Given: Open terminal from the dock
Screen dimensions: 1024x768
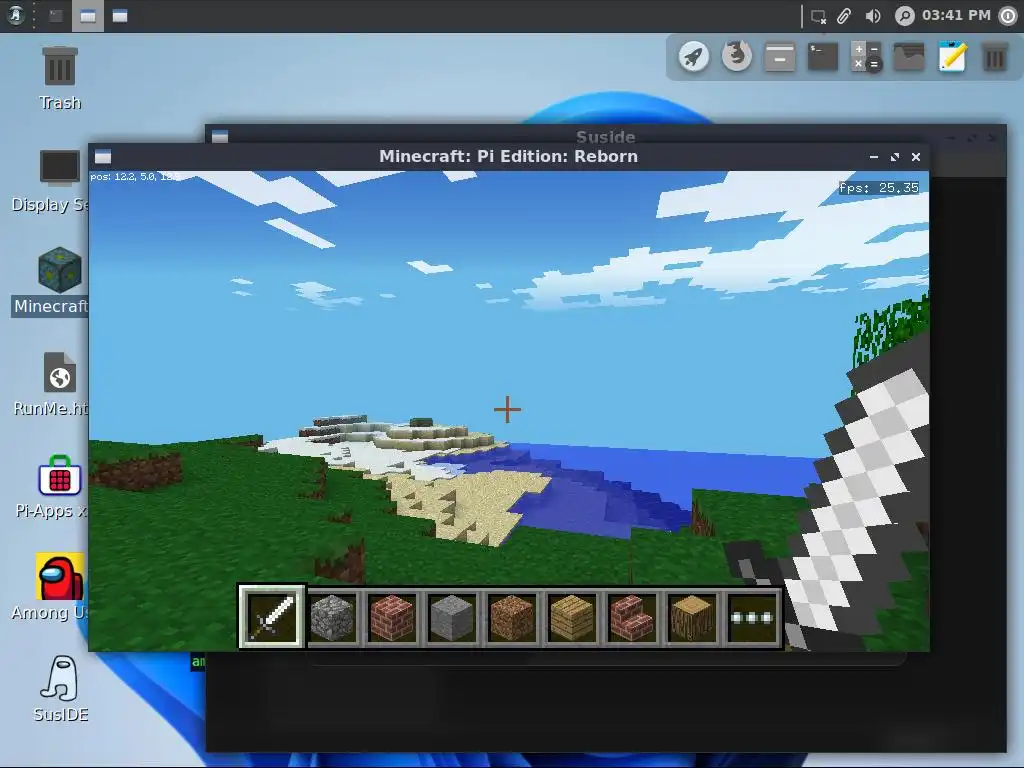Looking at the screenshot, I should 823,57.
